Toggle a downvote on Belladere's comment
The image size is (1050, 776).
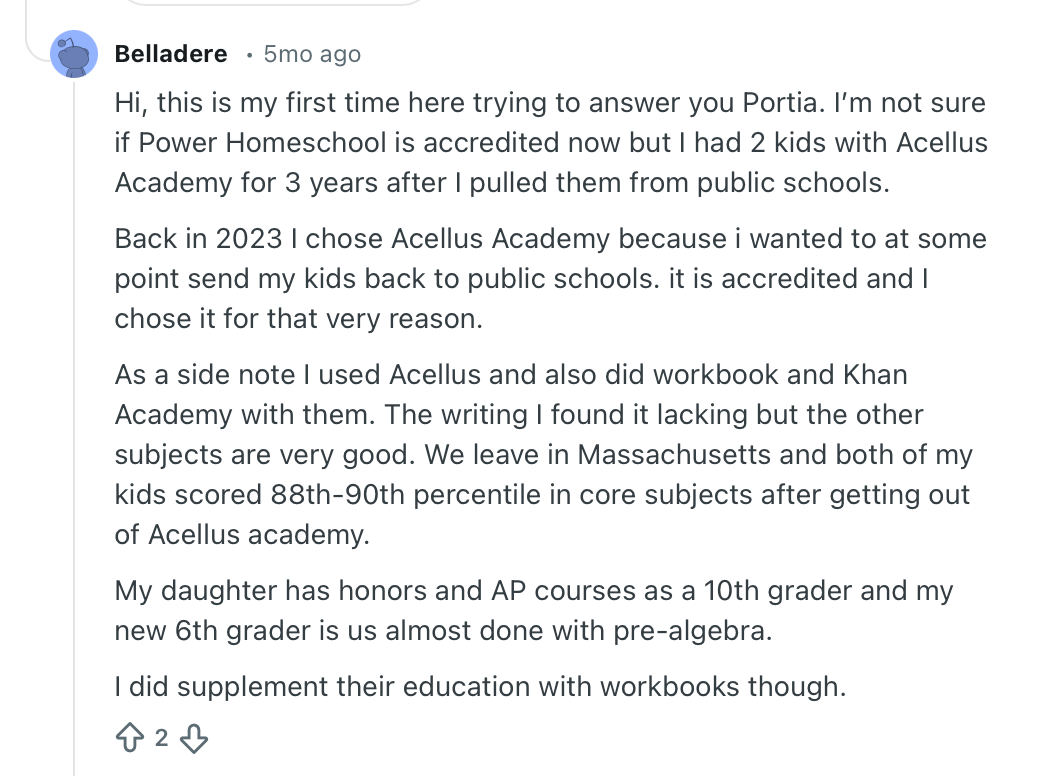coord(196,740)
